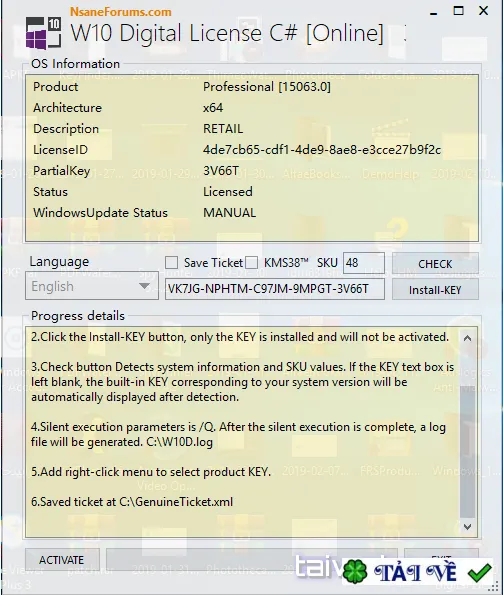503x595 pixels.
Task: Select the PartialKey value 3V66T
Action: (x=221, y=171)
